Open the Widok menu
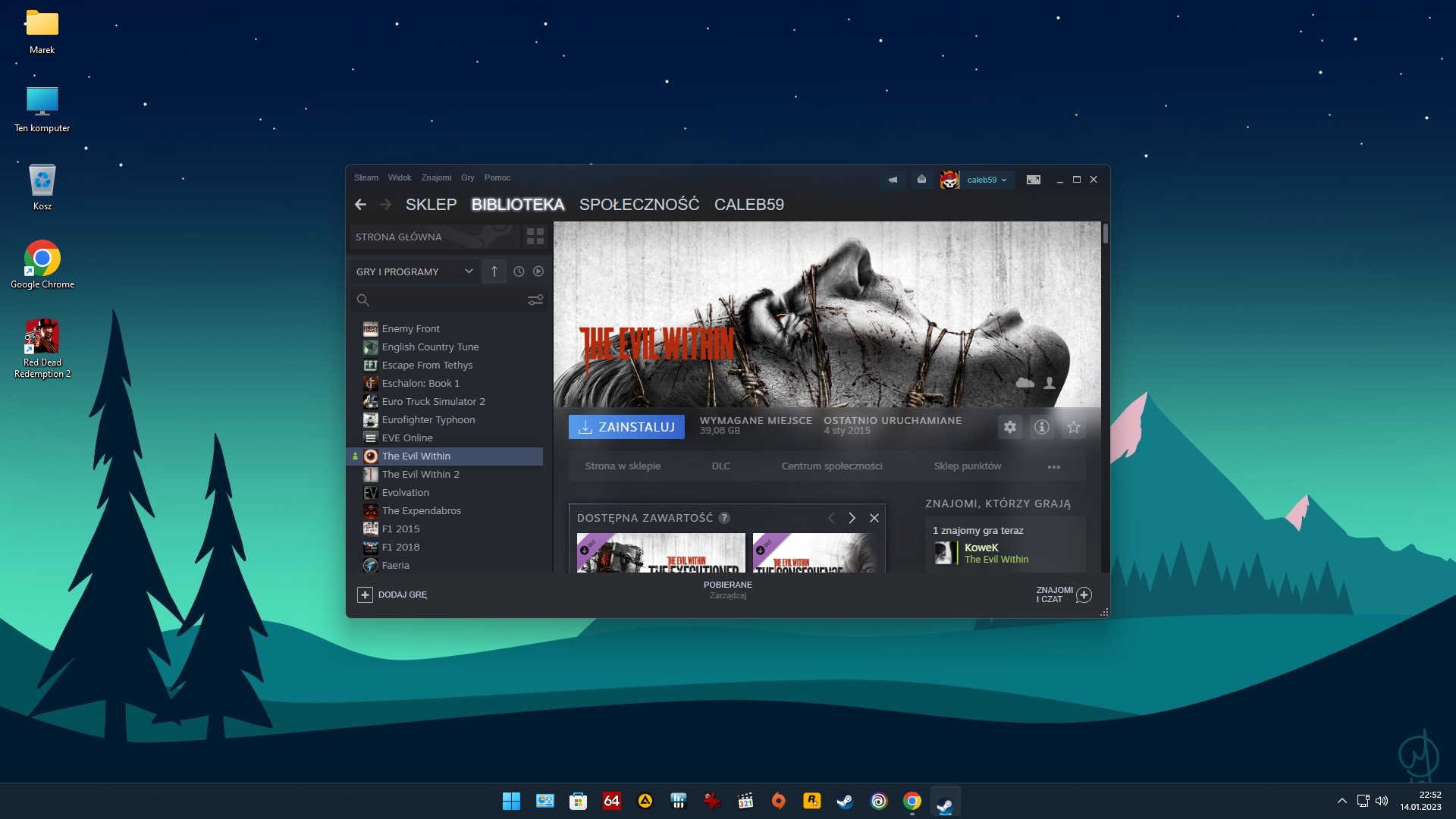This screenshot has width=1456, height=819. 400,177
